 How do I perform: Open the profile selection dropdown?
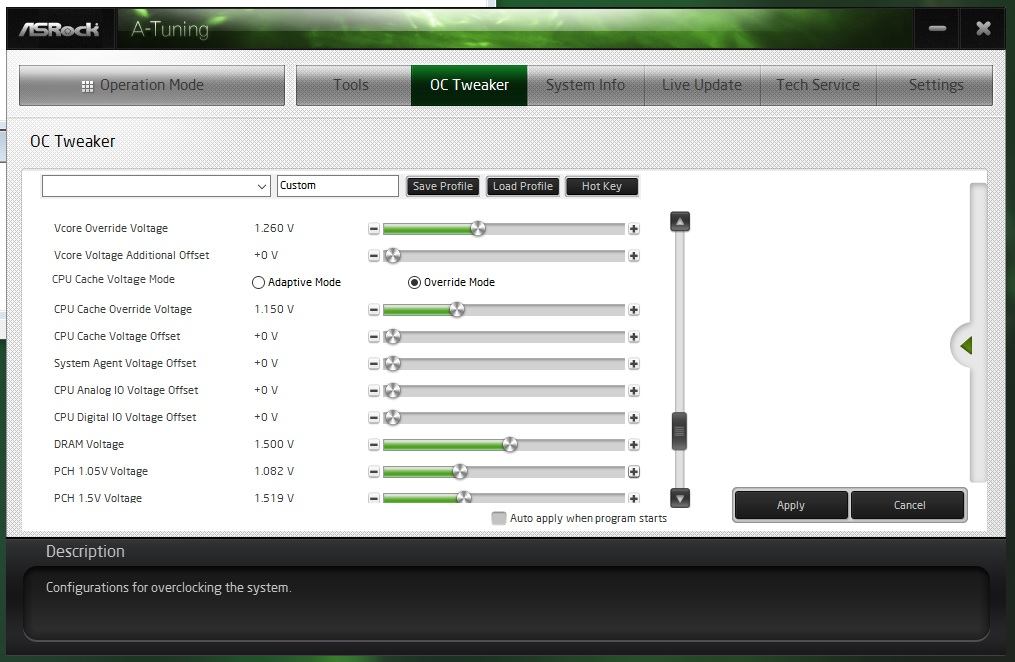[156, 186]
